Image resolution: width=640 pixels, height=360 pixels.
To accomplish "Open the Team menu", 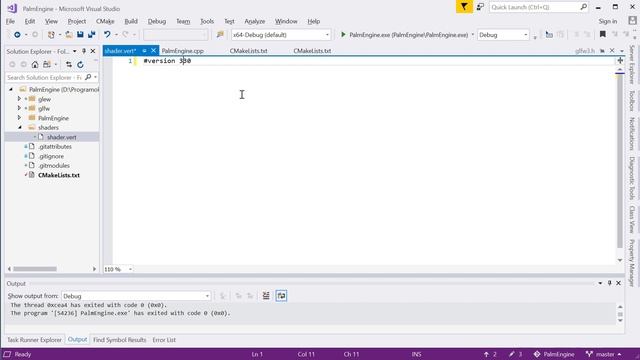I will pyautogui.click(x=183, y=21).
